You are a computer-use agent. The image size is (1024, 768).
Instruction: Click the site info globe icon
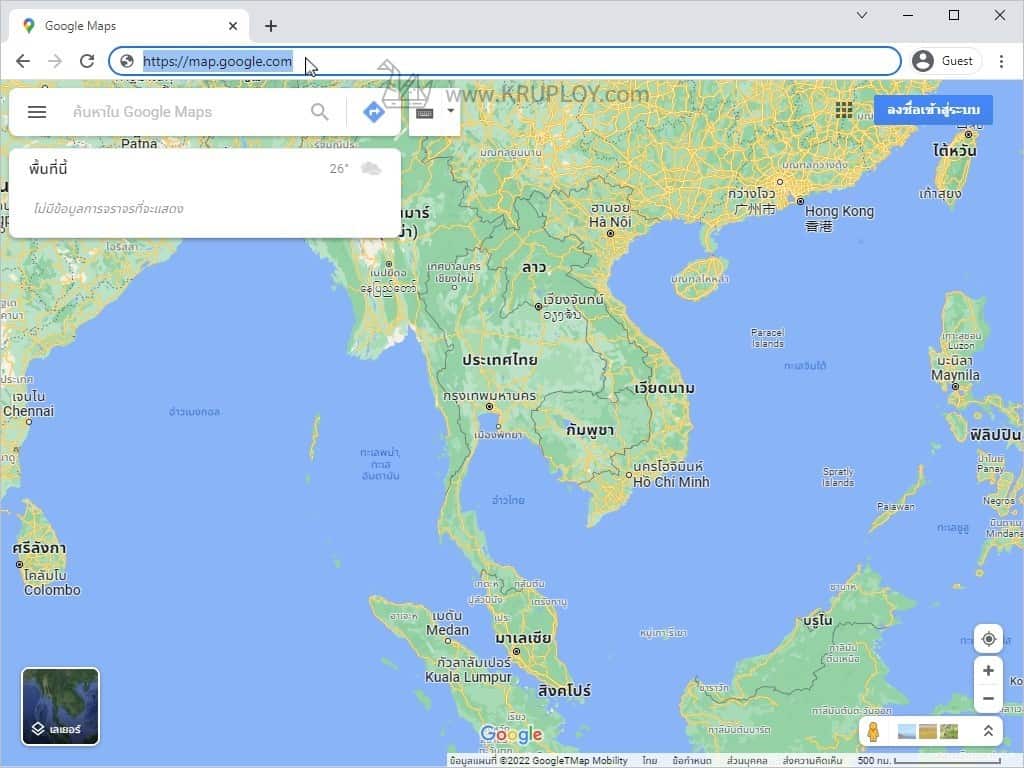[x=127, y=61]
